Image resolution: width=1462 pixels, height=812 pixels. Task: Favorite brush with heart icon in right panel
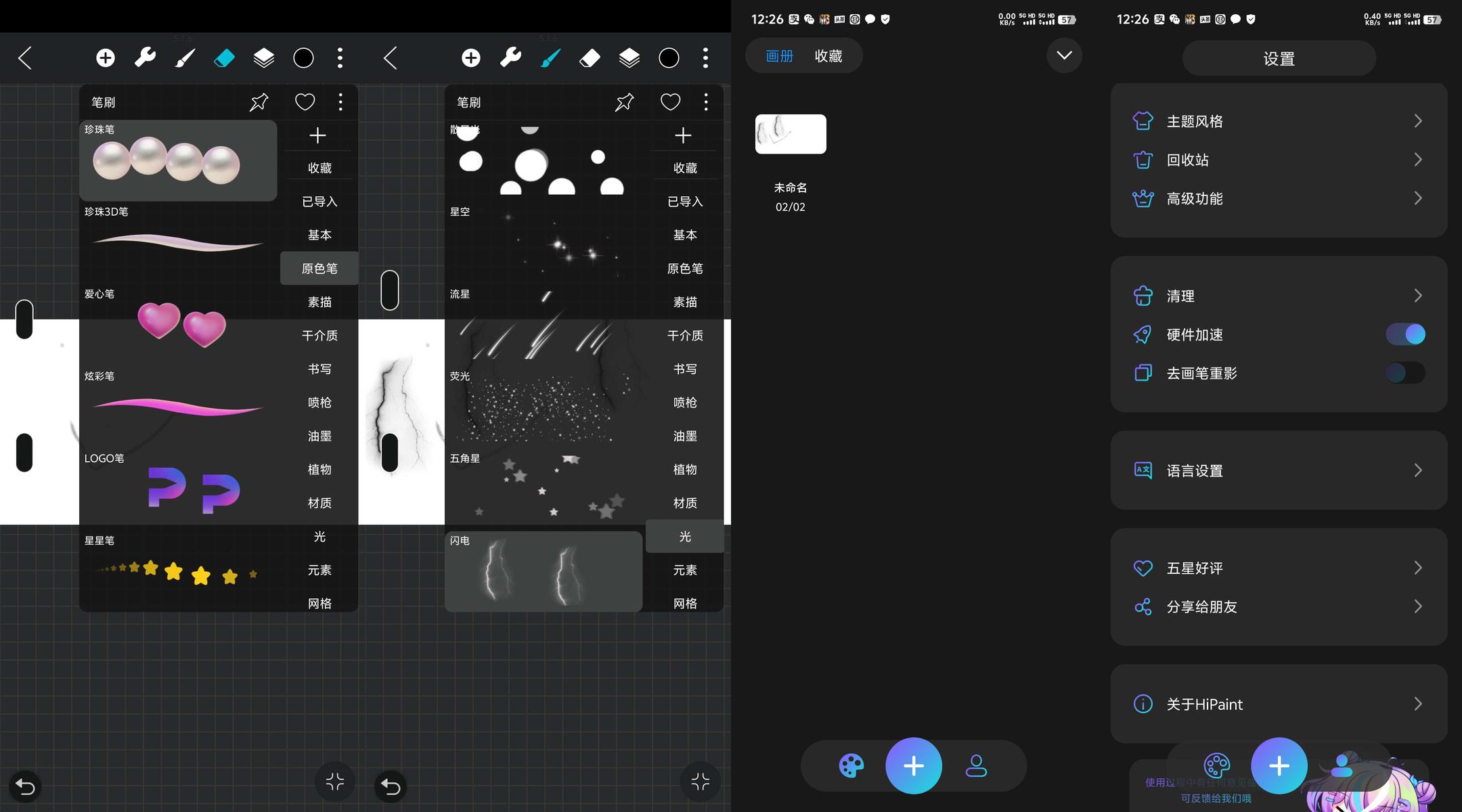670,102
